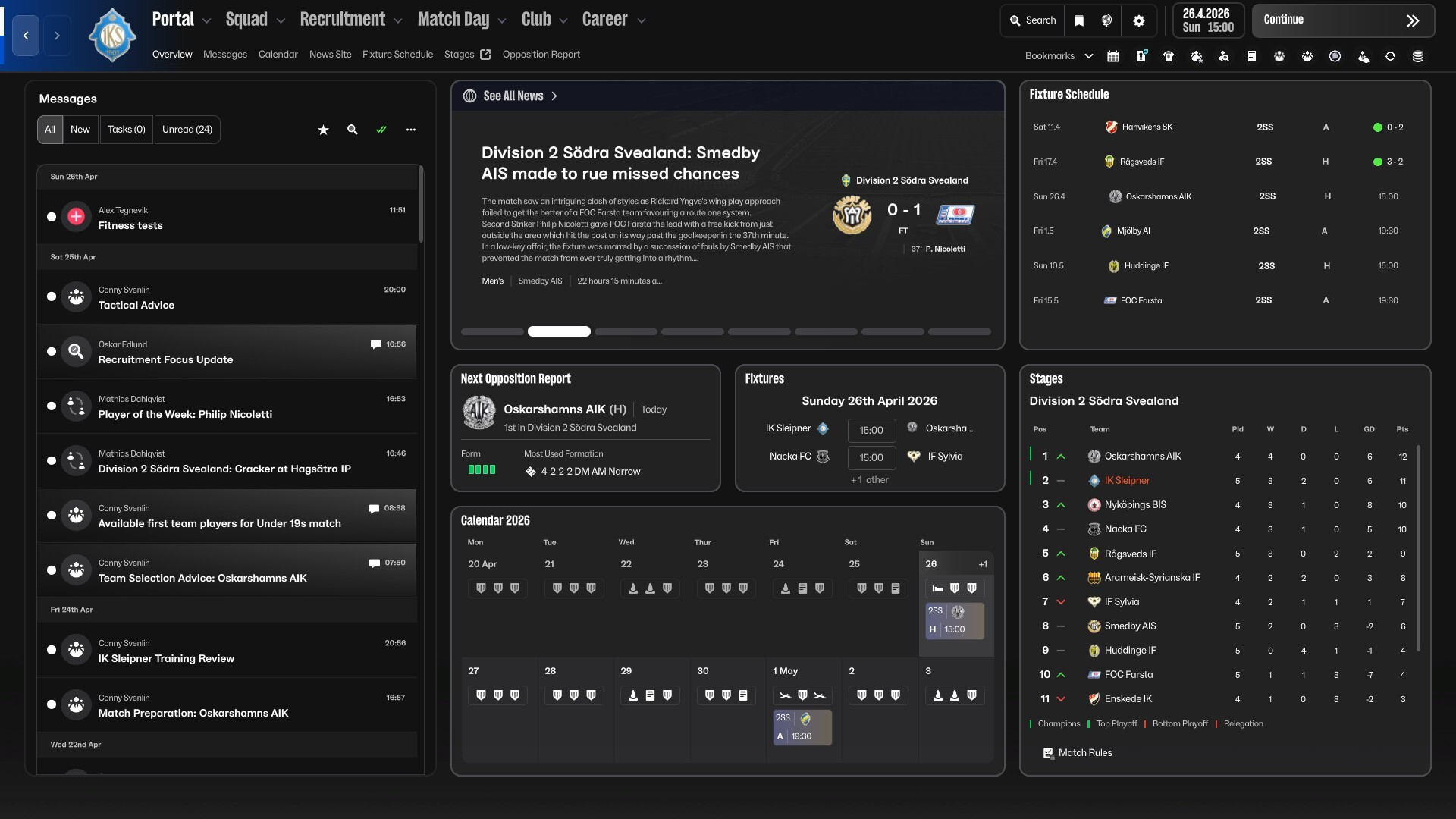
Task: Click the green mark-all-read check icon
Action: click(x=381, y=130)
